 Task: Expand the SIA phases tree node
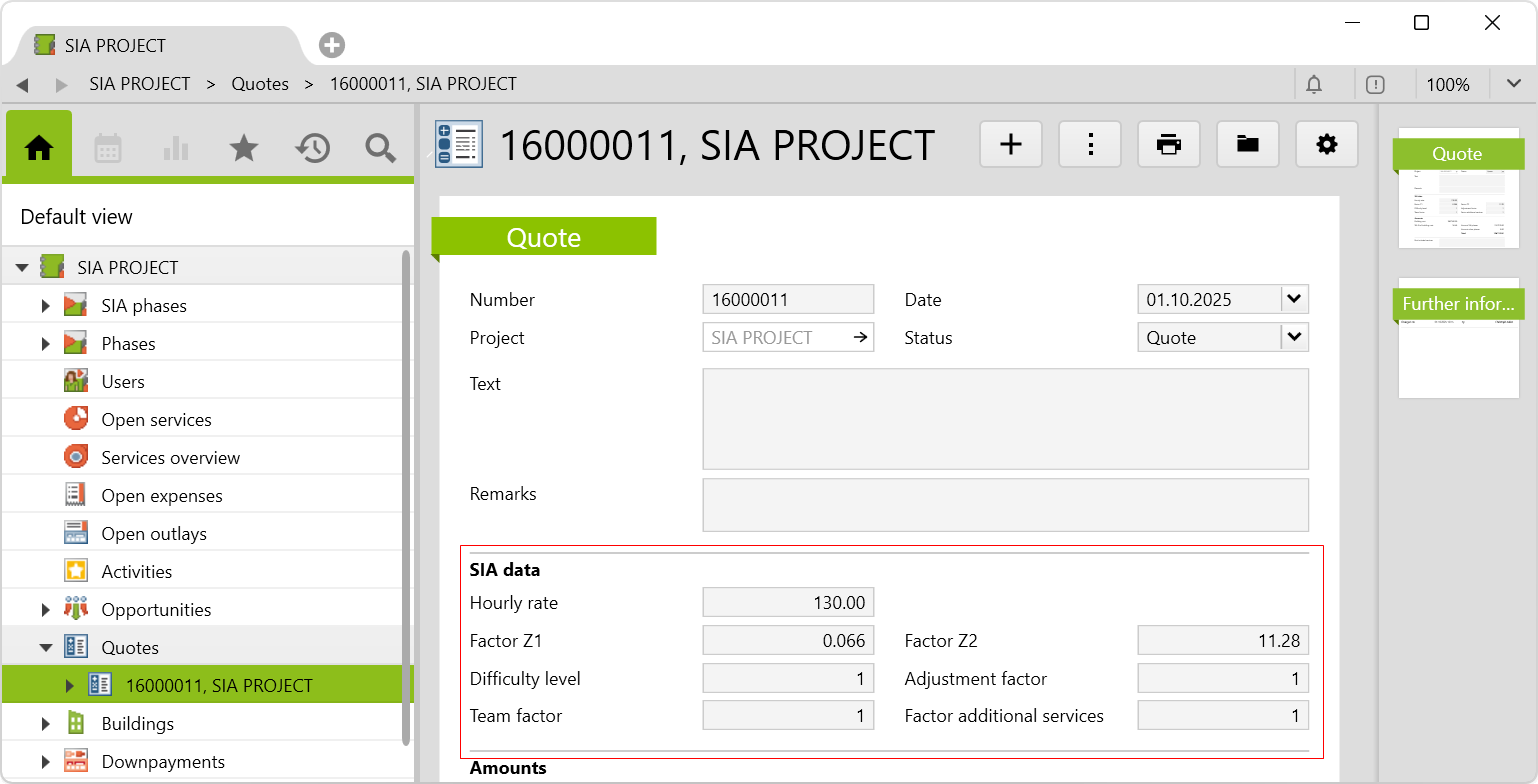click(45, 306)
